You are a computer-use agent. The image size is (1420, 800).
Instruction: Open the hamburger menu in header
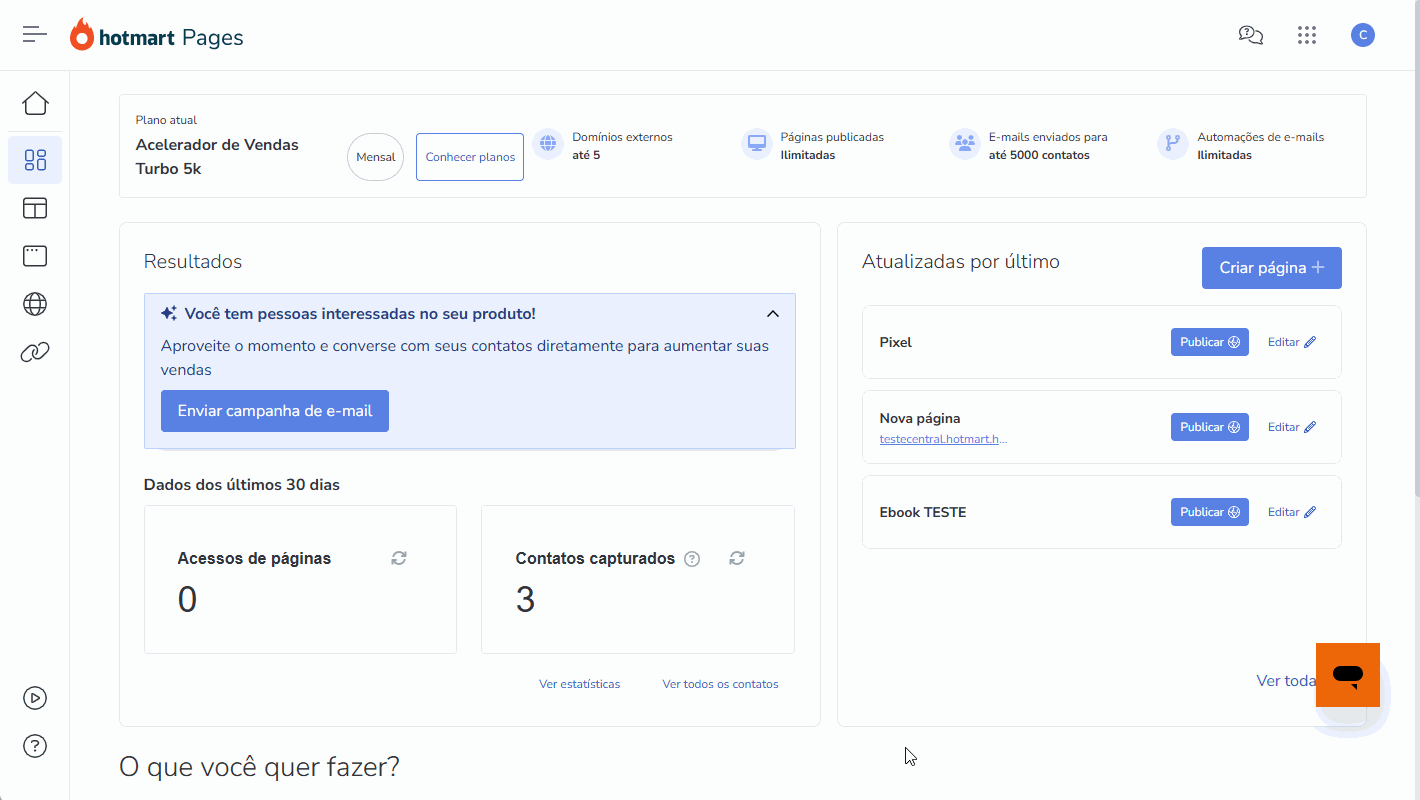point(35,35)
